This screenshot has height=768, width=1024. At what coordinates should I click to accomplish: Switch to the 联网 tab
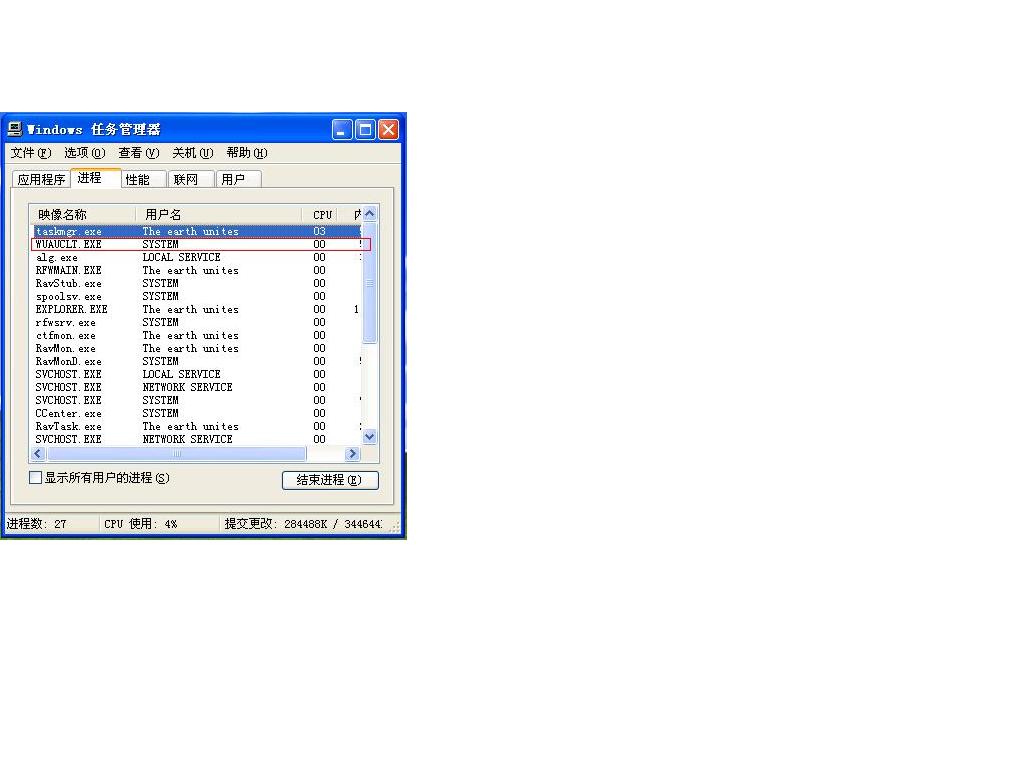pos(191,180)
